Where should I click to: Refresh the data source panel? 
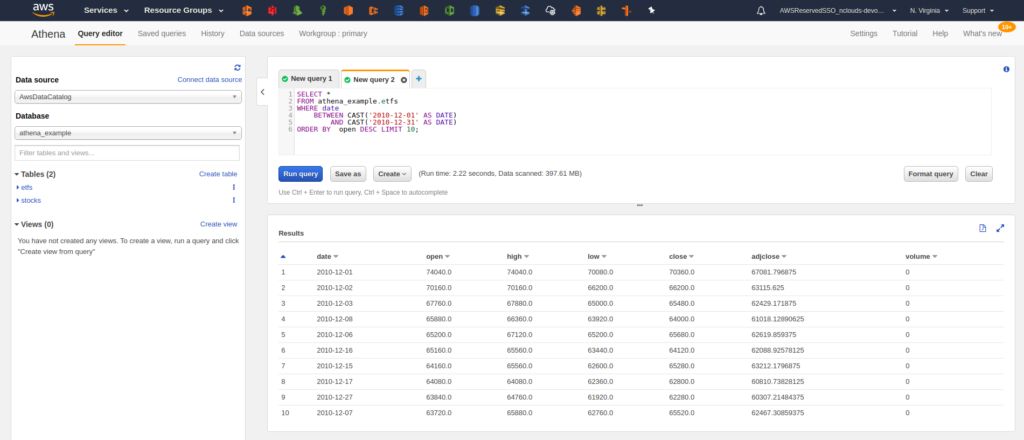coord(237,67)
